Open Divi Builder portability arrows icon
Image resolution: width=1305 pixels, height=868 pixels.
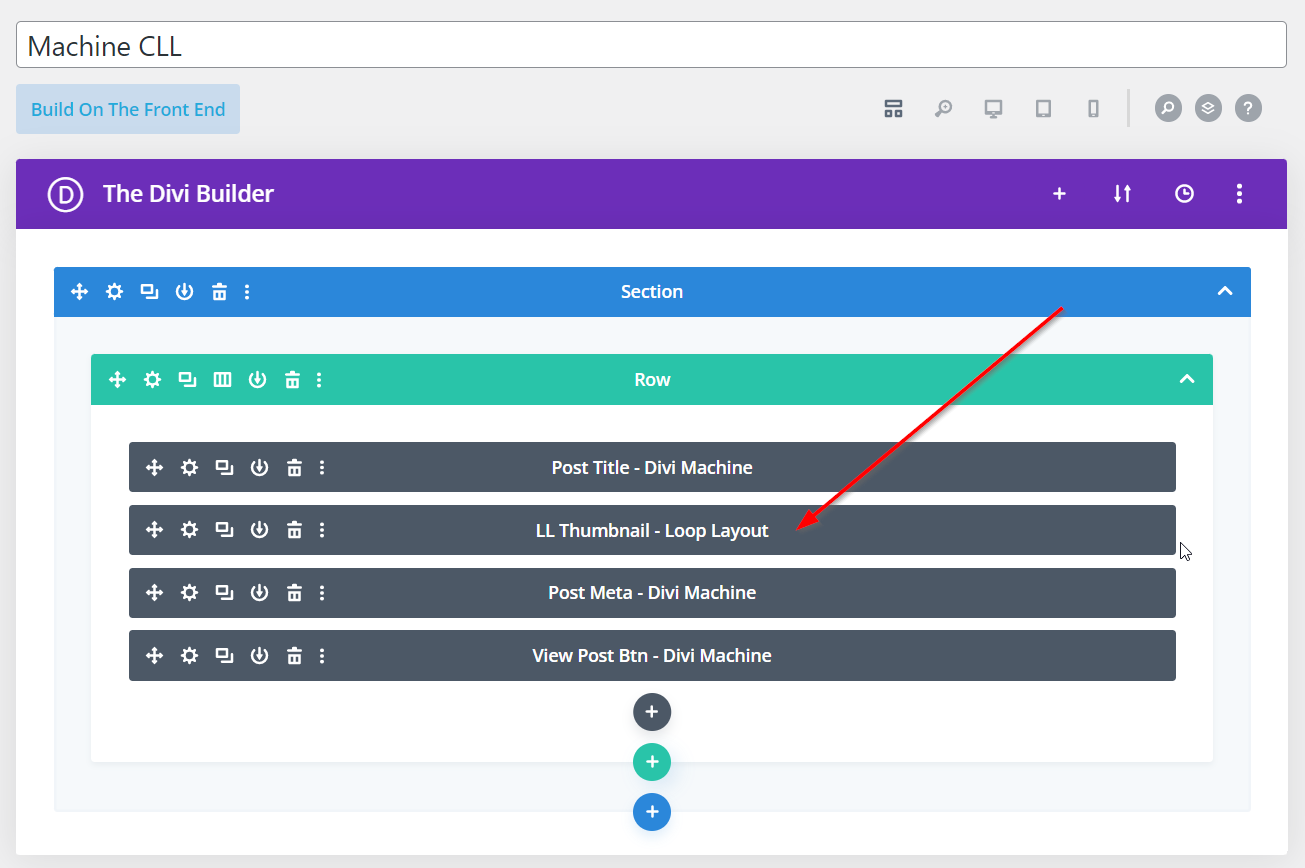click(1122, 194)
